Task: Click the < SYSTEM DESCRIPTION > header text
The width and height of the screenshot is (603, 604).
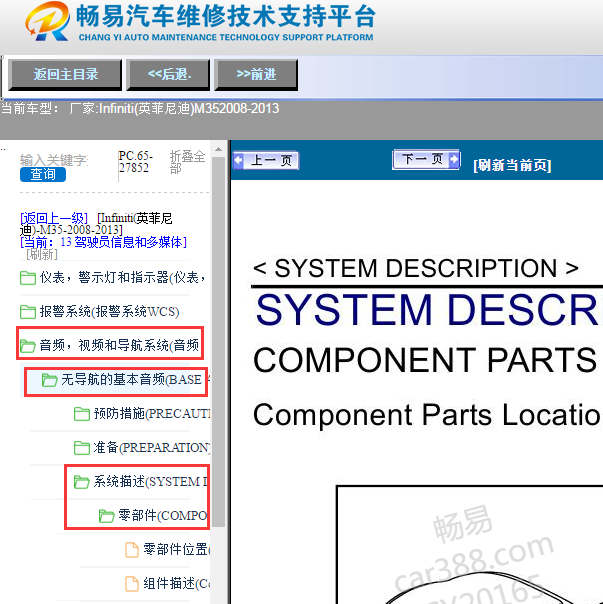Action: click(416, 268)
